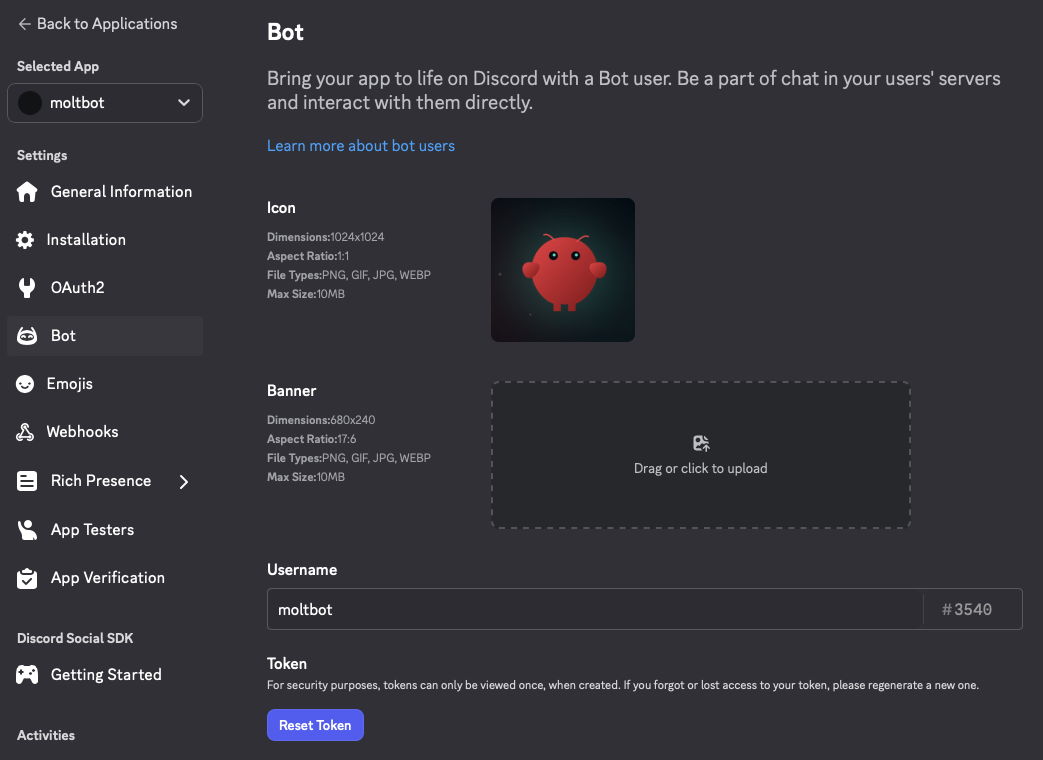1043x760 pixels.
Task: Click the #3540 discriminator tag
Action: (x=967, y=610)
